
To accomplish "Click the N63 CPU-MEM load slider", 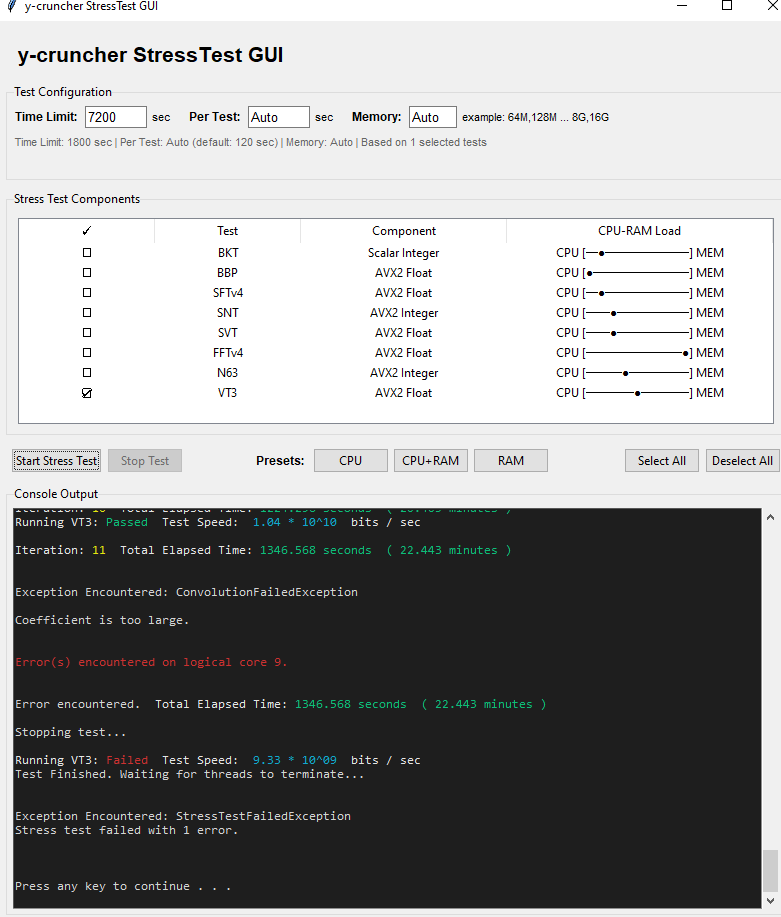I will pos(638,373).
